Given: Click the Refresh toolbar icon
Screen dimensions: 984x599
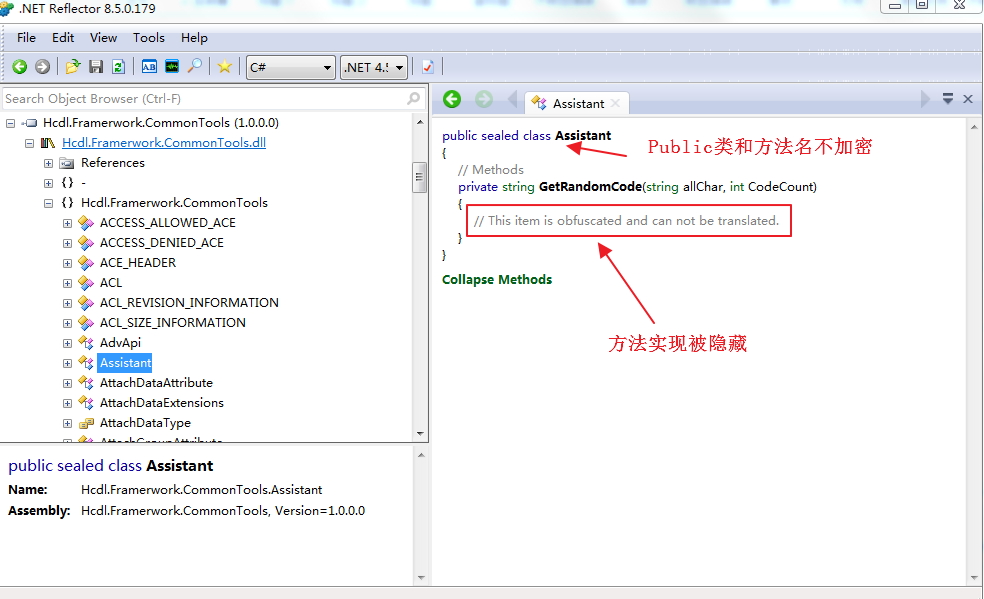Looking at the screenshot, I should (119, 66).
